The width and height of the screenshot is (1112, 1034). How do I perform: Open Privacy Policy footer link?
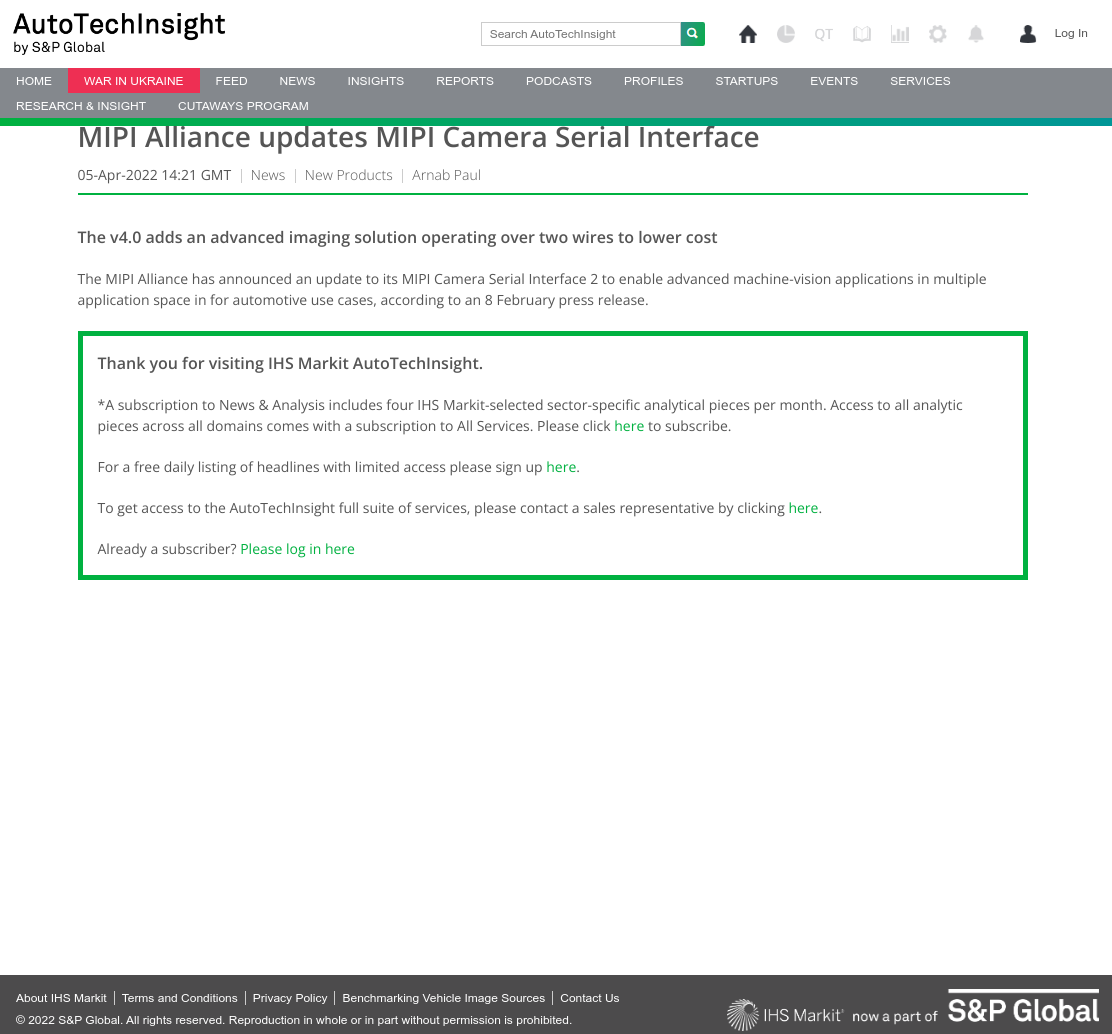290,998
